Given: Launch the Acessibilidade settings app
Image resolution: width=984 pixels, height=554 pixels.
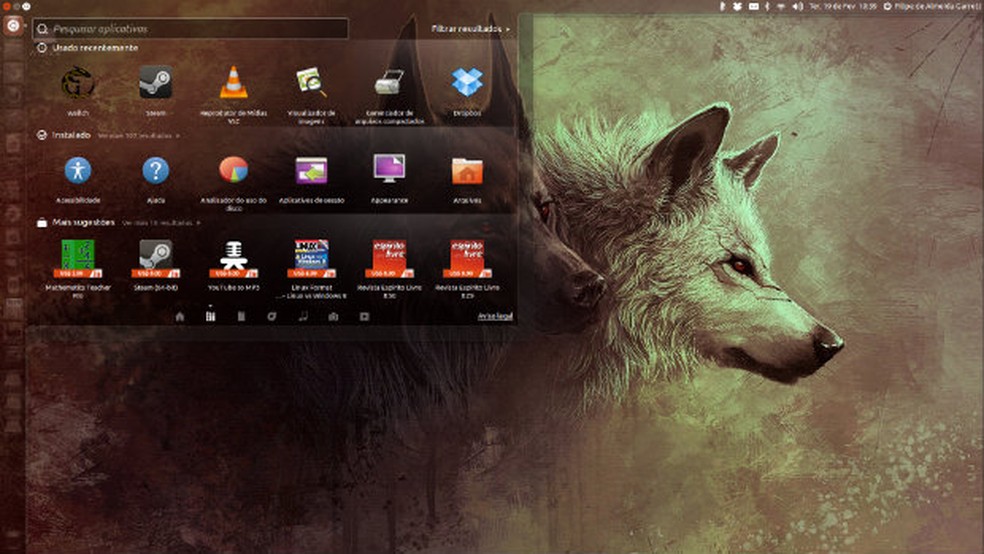Looking at the screenshot, I should (x=78, y=170).
